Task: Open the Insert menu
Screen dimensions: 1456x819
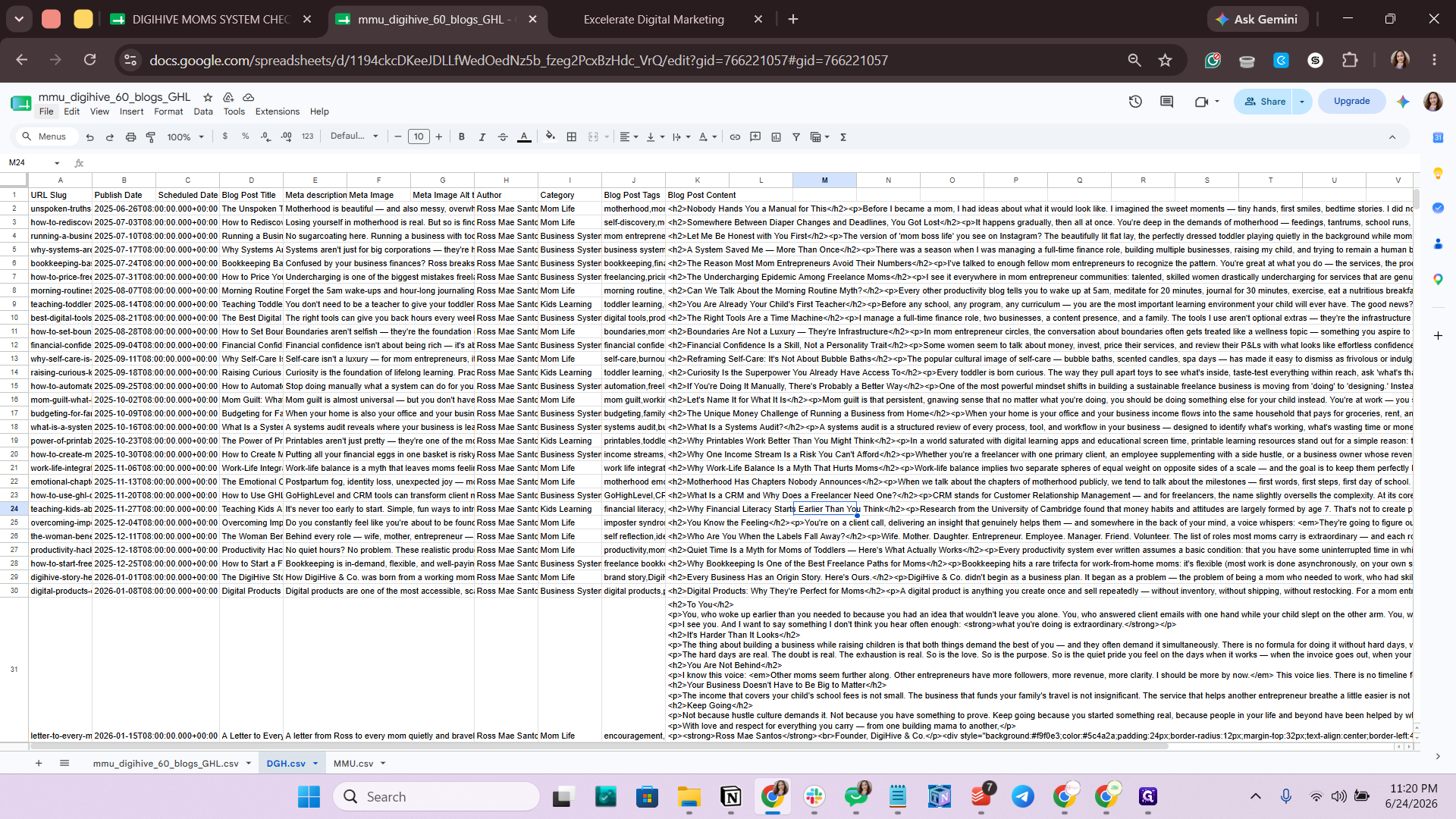Action: point(131,111)
